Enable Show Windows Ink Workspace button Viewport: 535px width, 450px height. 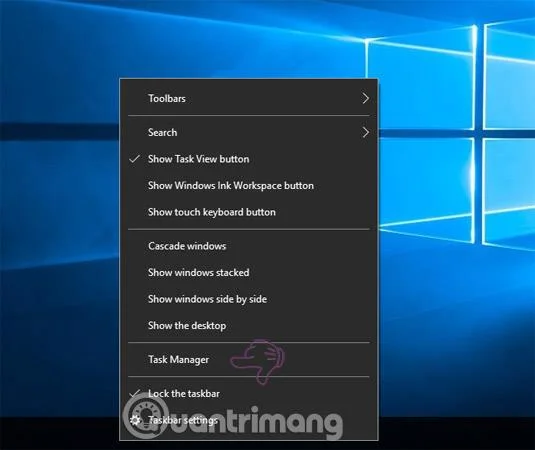[x=248, y=186]
